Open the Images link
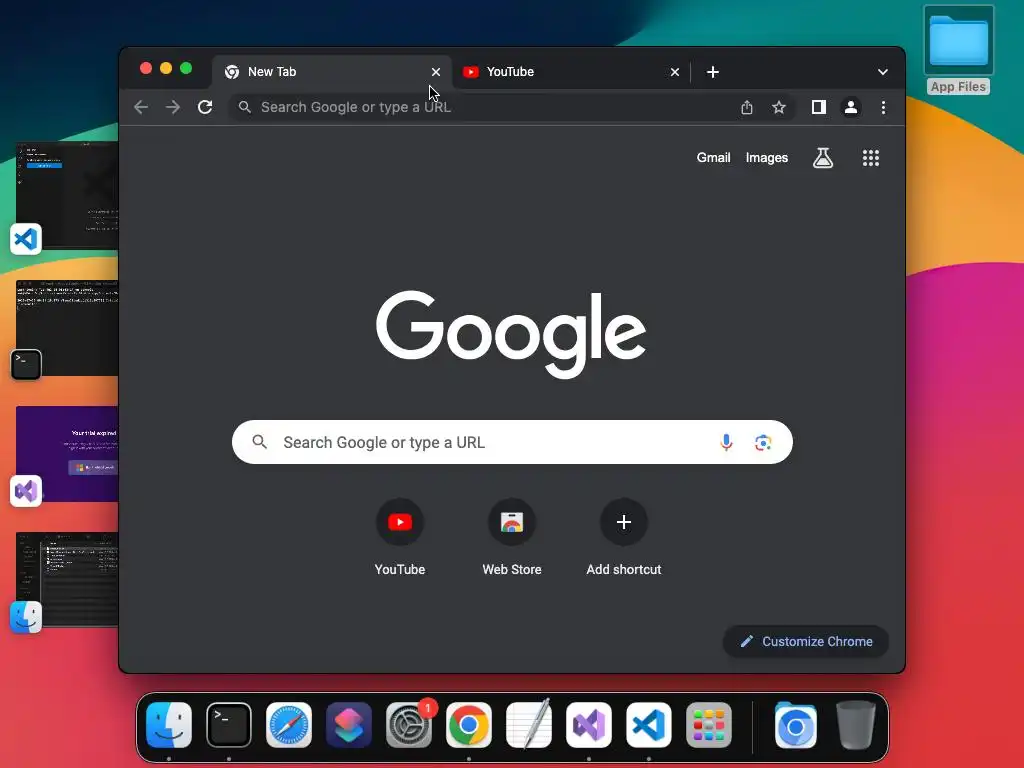Viewport: 1024px width, 768px height. coord(767,157)
